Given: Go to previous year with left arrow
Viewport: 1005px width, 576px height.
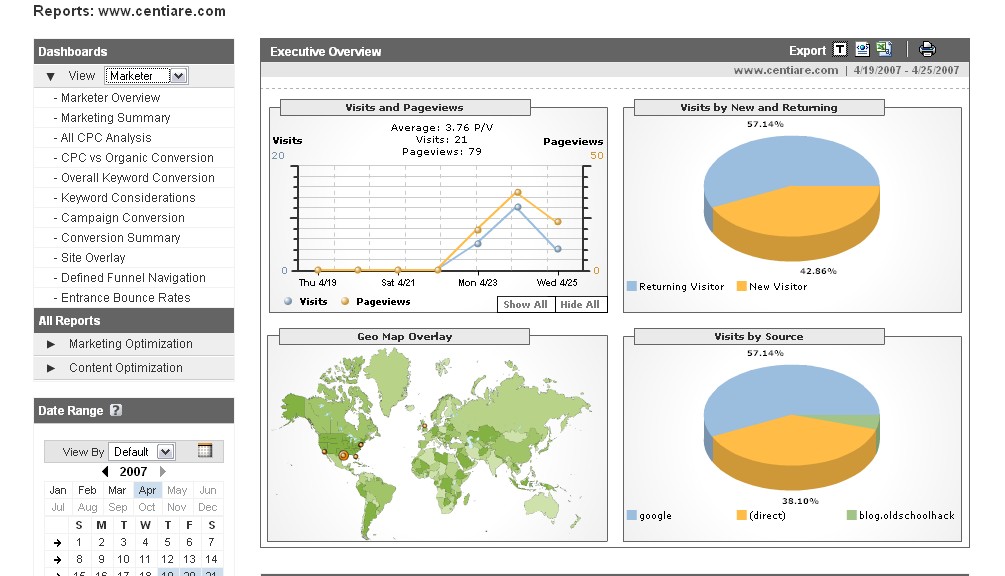Looking at the screenshot, I should click(x=106, y=472).
